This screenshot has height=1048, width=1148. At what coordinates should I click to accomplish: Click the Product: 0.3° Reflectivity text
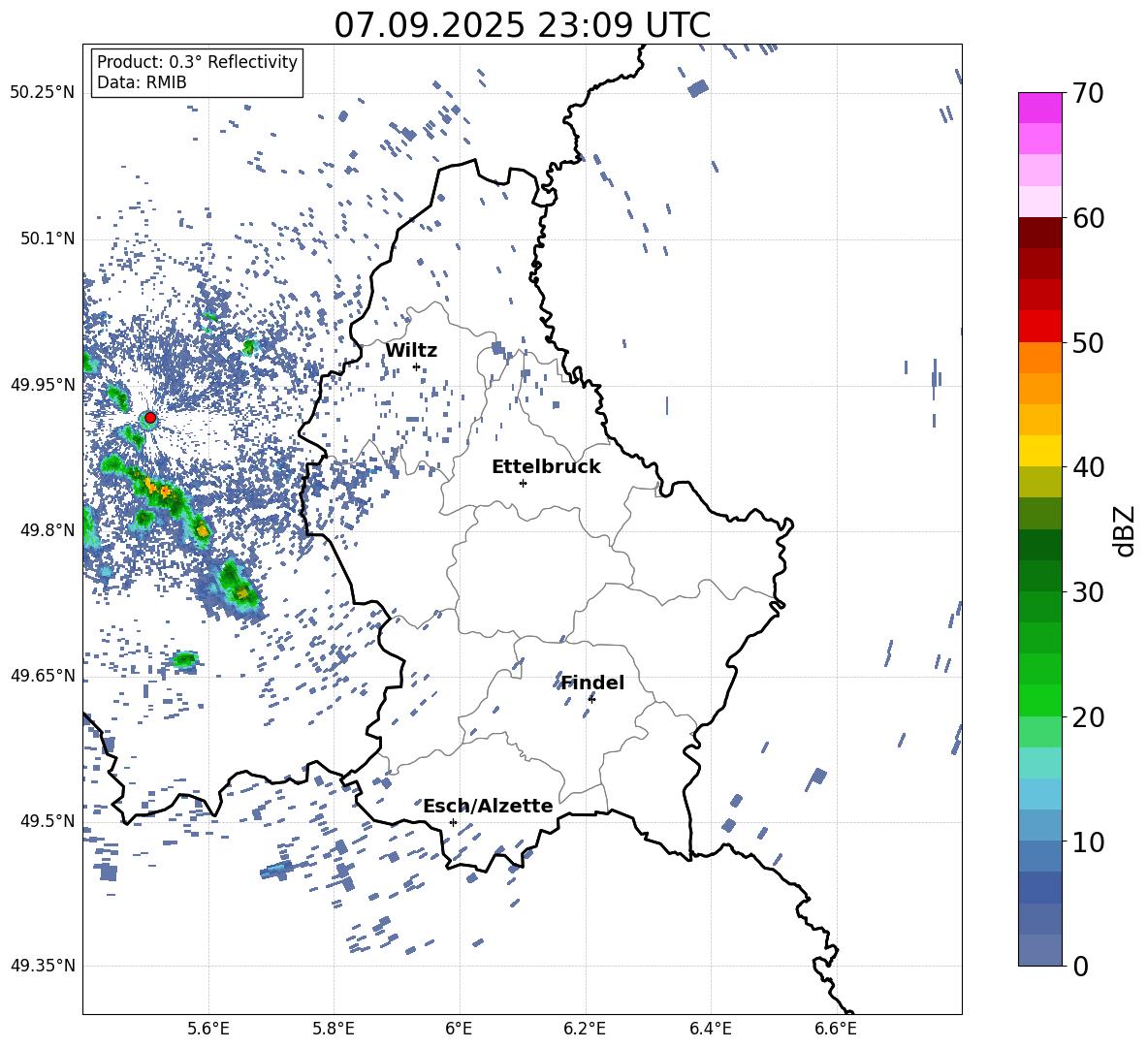point(197,62)
